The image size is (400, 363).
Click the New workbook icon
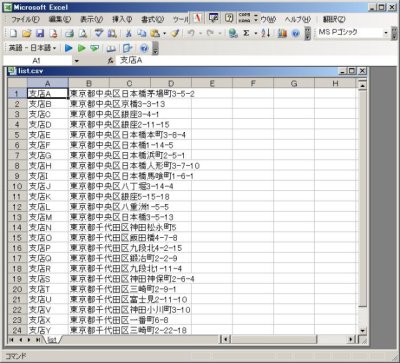13,33
